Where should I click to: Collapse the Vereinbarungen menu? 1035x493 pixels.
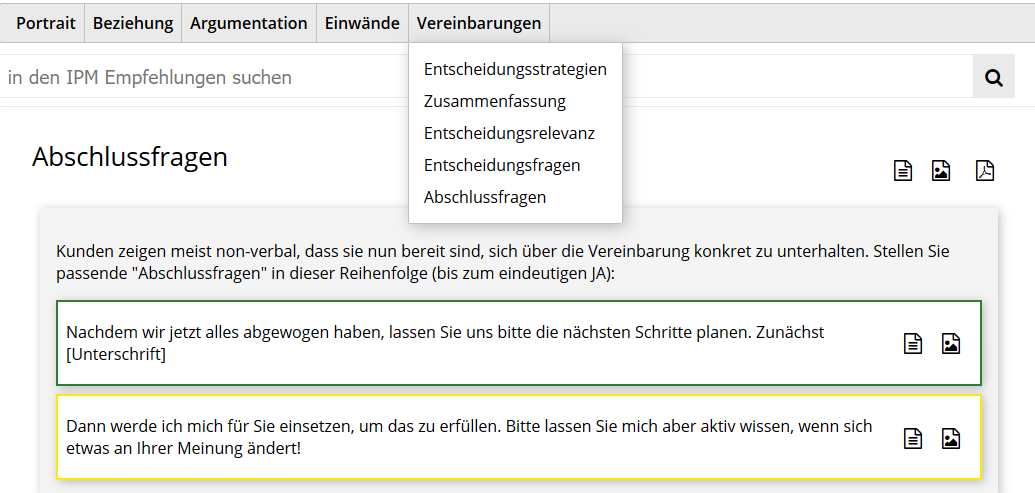point(479,23)
